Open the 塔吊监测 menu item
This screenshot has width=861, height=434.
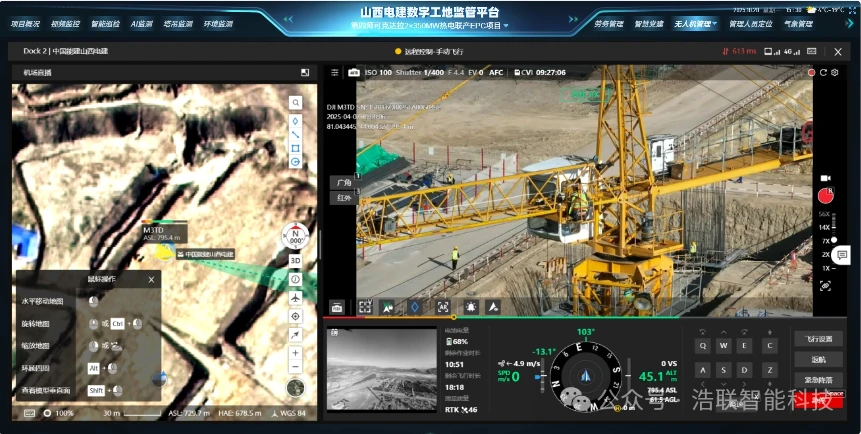(177, 24)
